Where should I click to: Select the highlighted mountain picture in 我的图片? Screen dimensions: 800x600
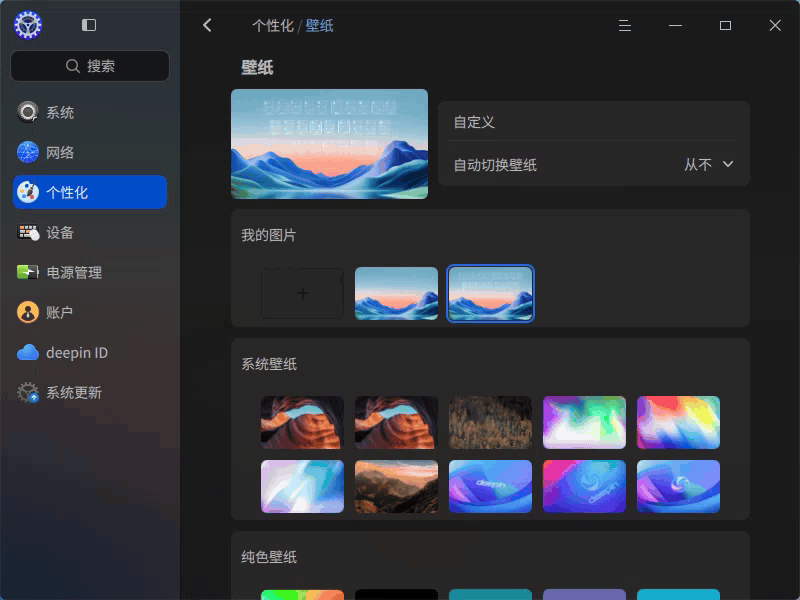coord(490,293)
